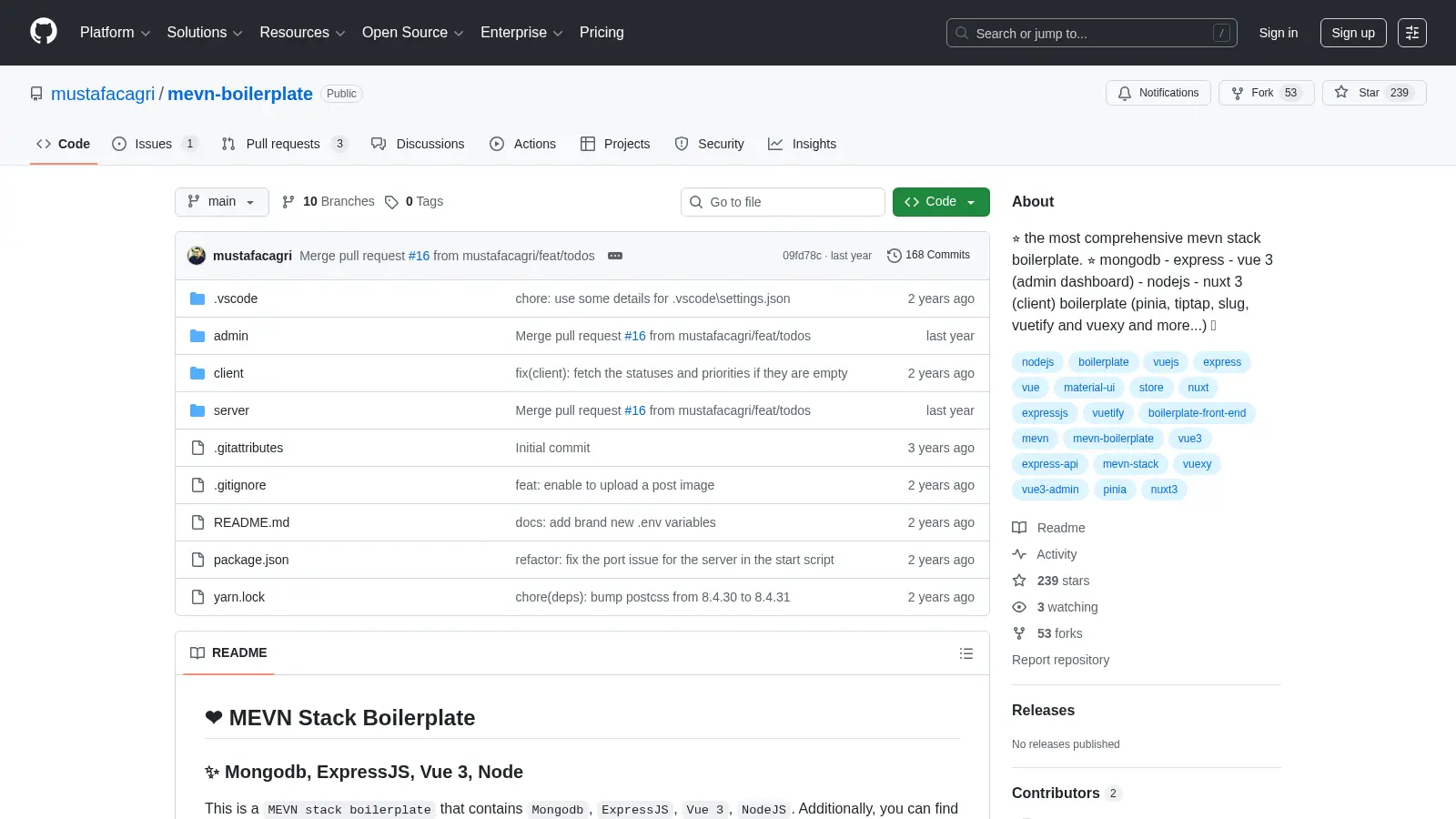Viewport: 1456px width, 819px height.
Task: Click the bell icon in Notifications
Action: 1125,93
